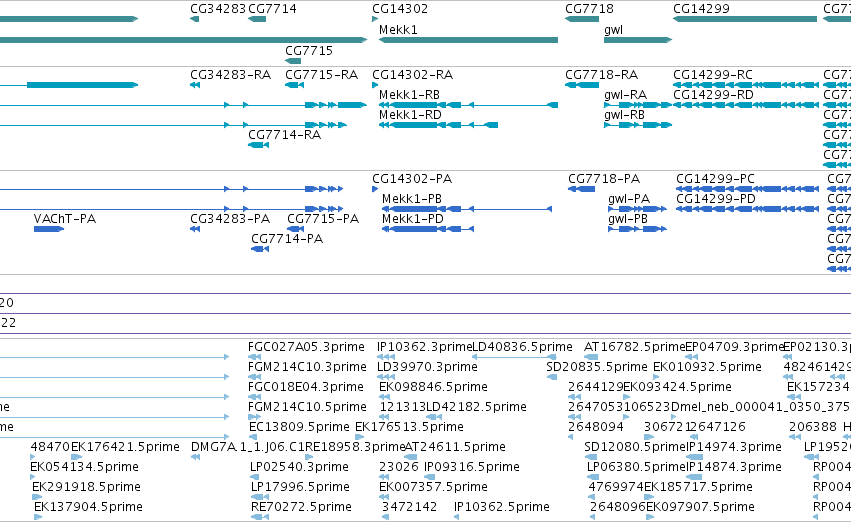851x522 pixels.
Task: Click EST IP09316.5prime
Action: pyautogui.click(x=472, y=467)
